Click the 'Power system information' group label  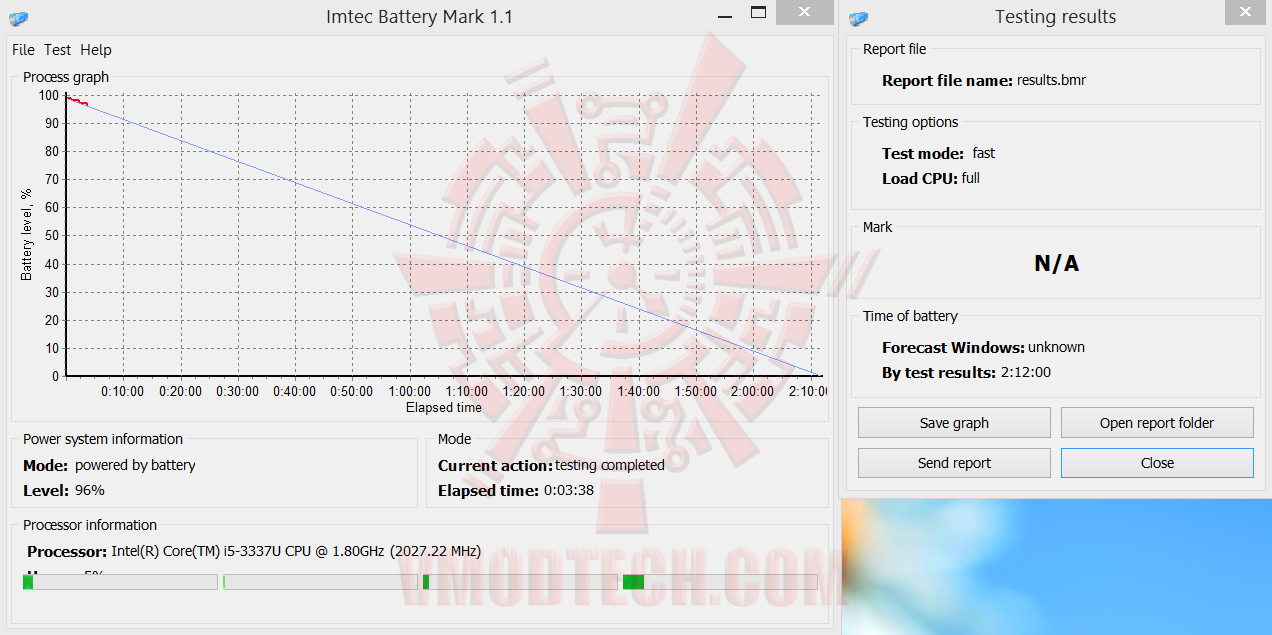(x=103, y=439)
